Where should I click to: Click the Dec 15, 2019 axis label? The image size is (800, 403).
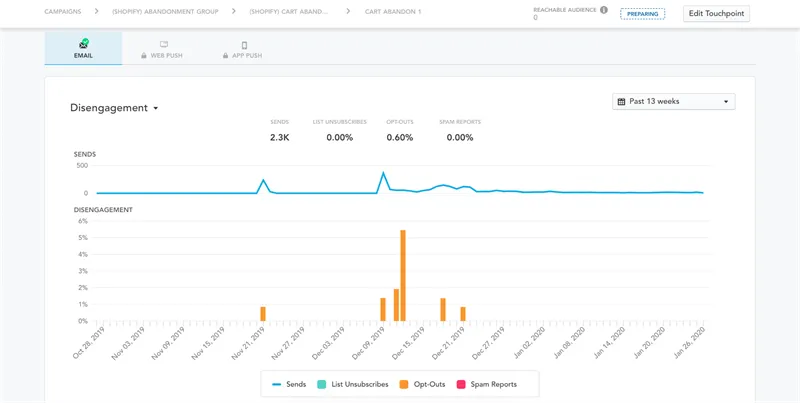406,344
